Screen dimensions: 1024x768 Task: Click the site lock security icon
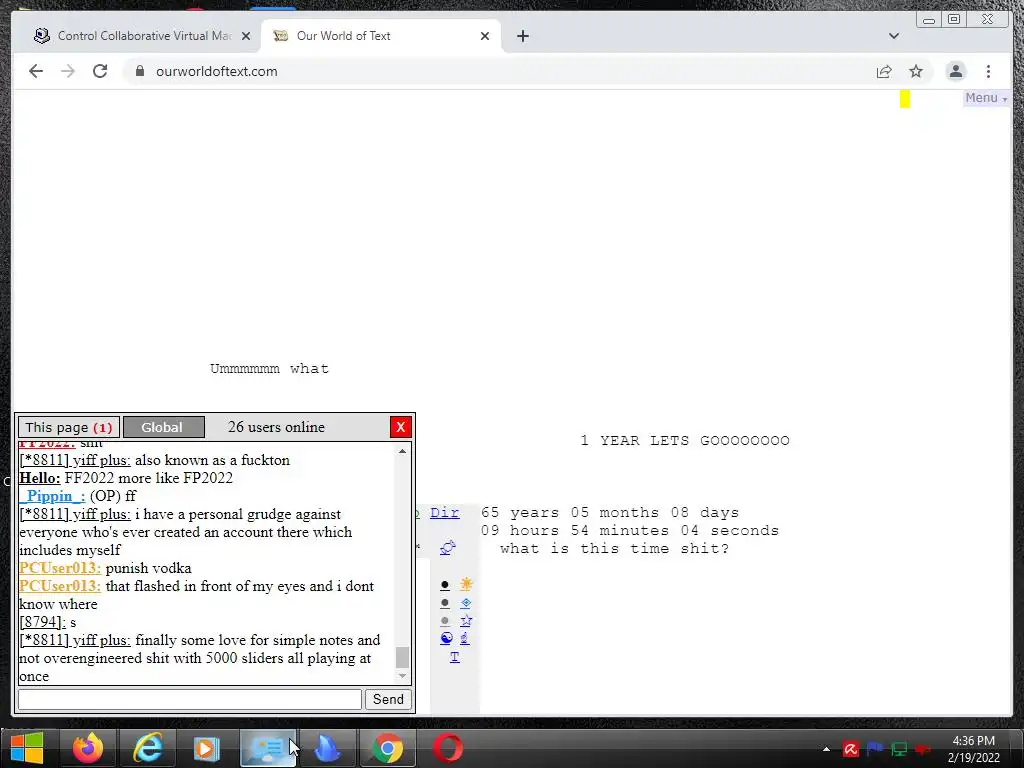pos(139,71)
